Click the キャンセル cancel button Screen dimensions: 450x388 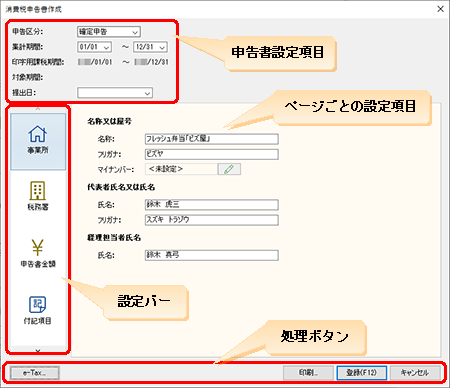click(415, 373)
